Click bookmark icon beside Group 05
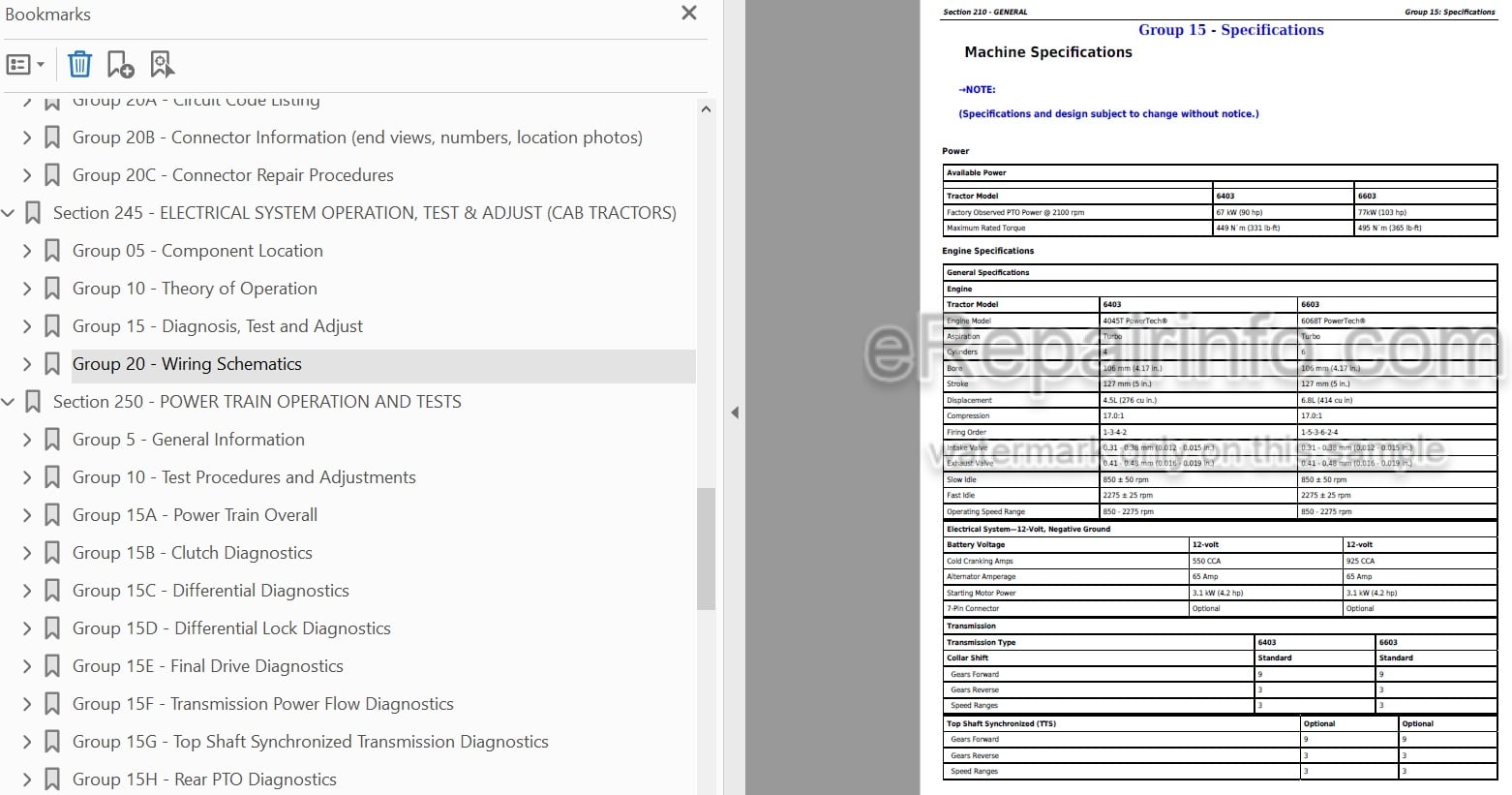Screen dimensions: 1512x795 point(53,251)
